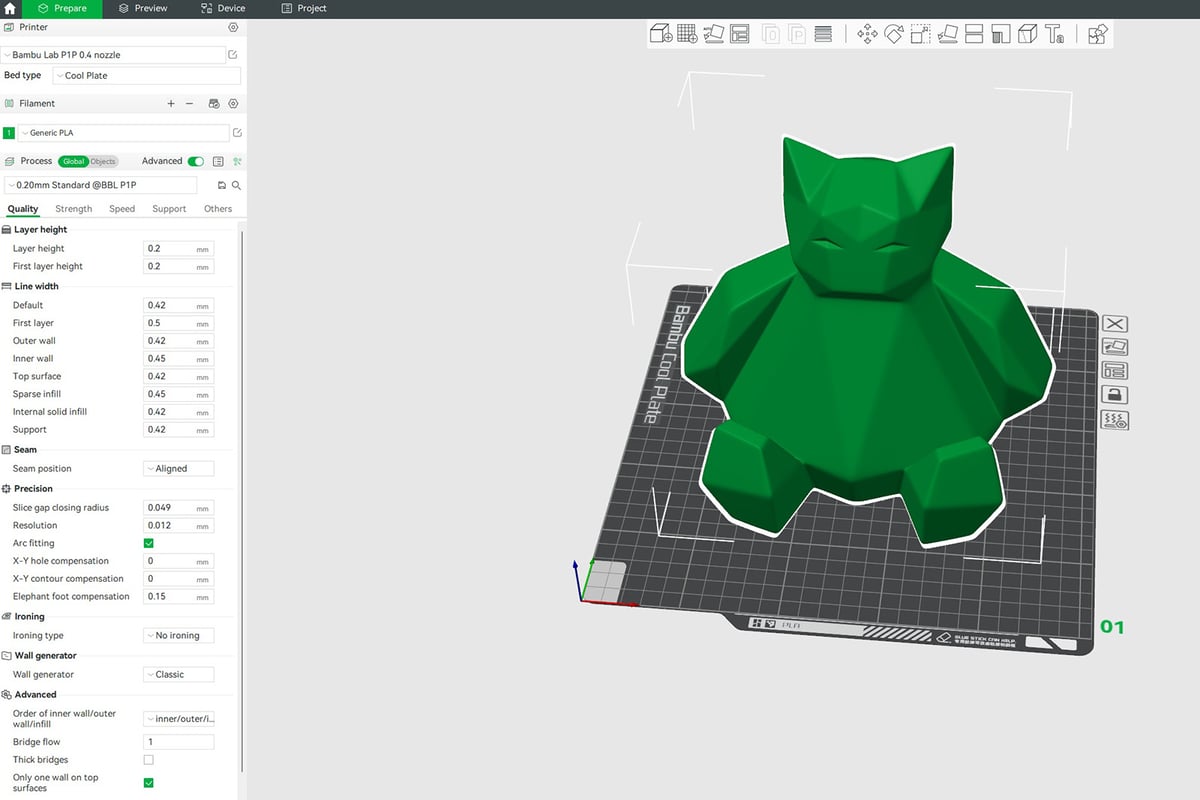Open plate 01 settings icon
This screenshot has width=1200, height=800.
click(1115, 420)
